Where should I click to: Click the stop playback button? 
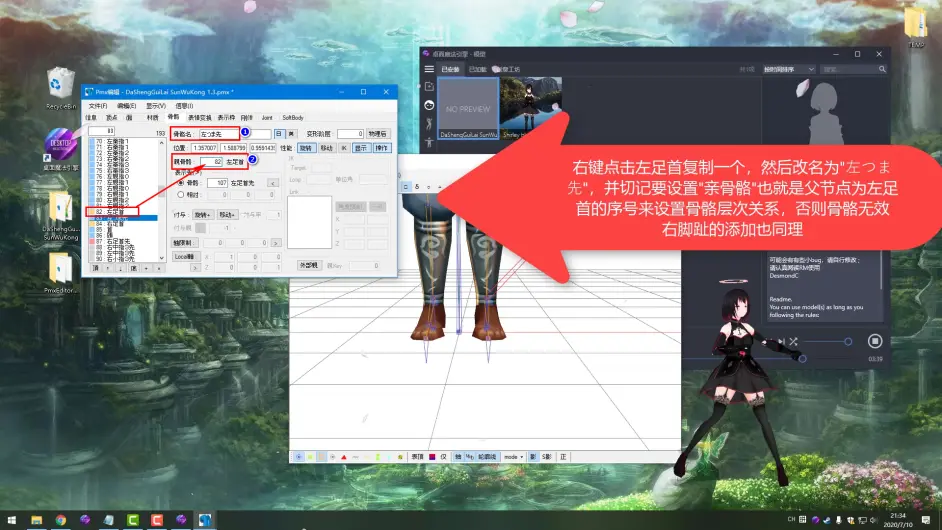point(875,341)
